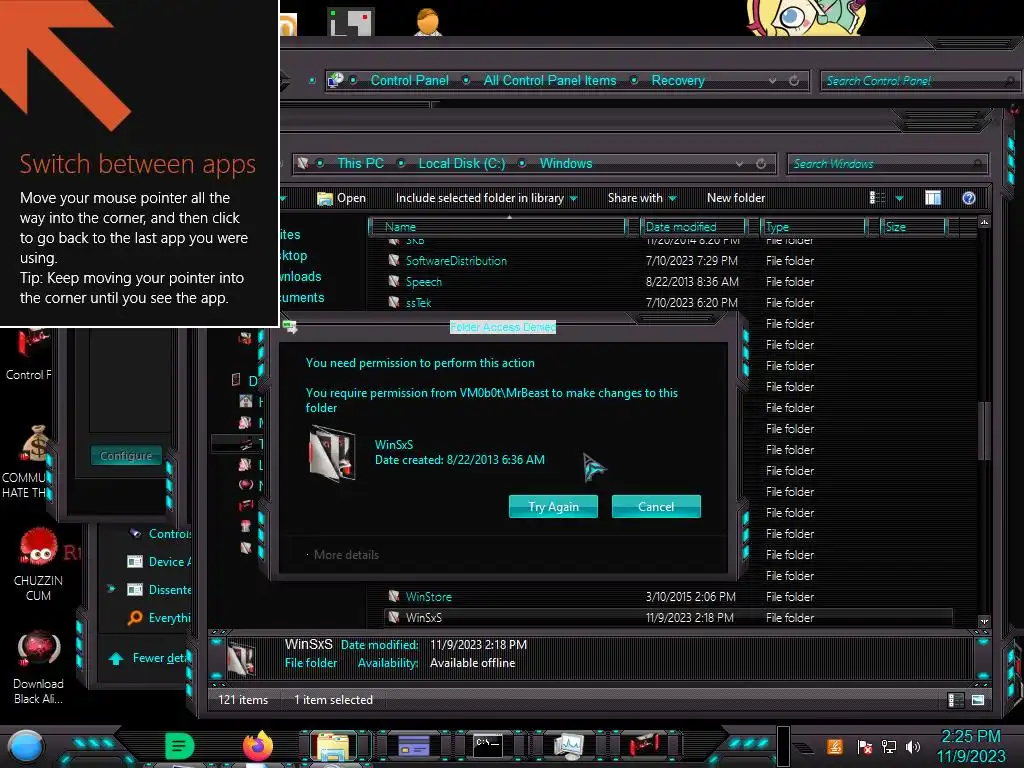Screen dimensions: 1024x768
Task: Sort by the Type column header
Action: pos(814,227)
